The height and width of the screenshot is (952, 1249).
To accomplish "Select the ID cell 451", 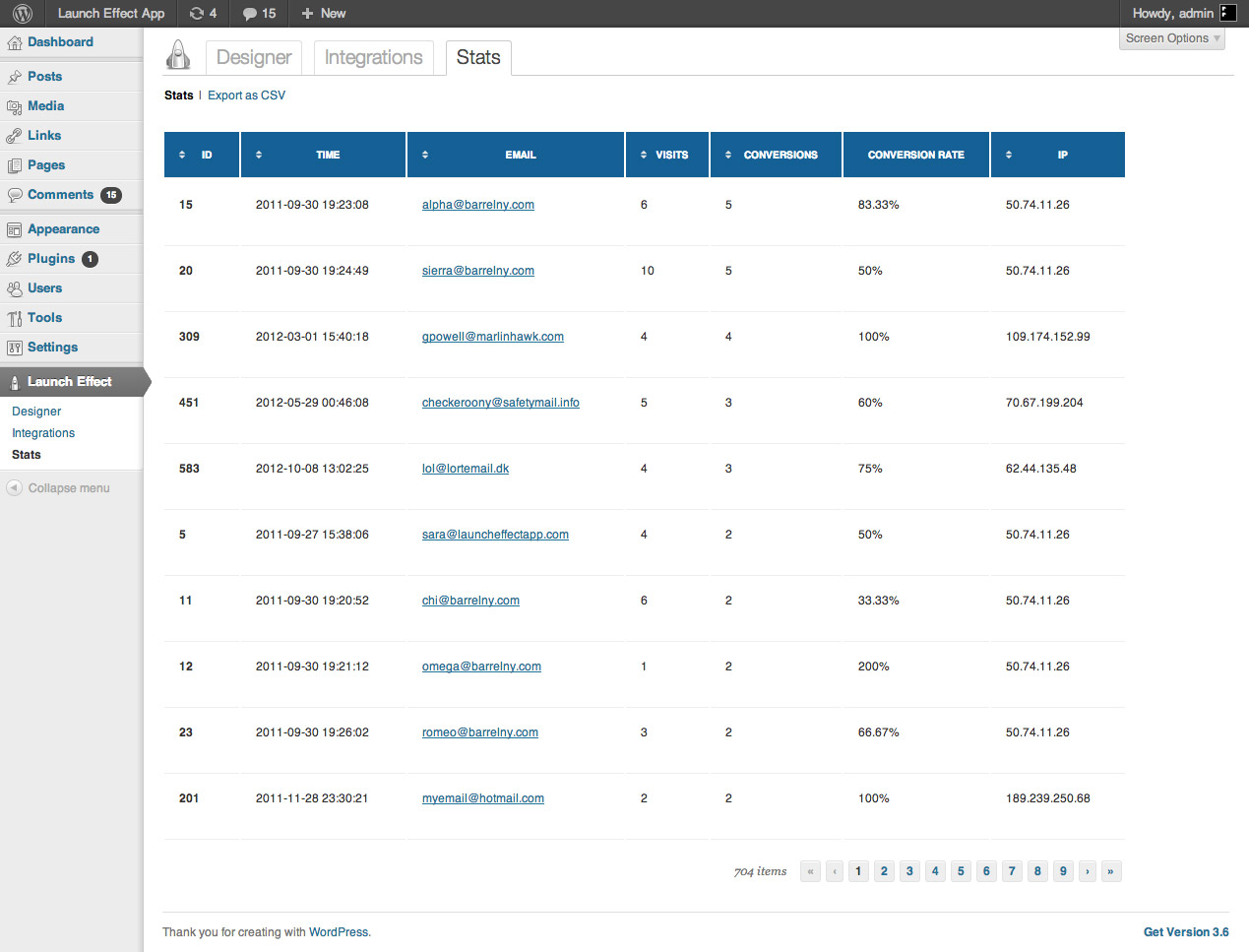I will coord(189,403).
